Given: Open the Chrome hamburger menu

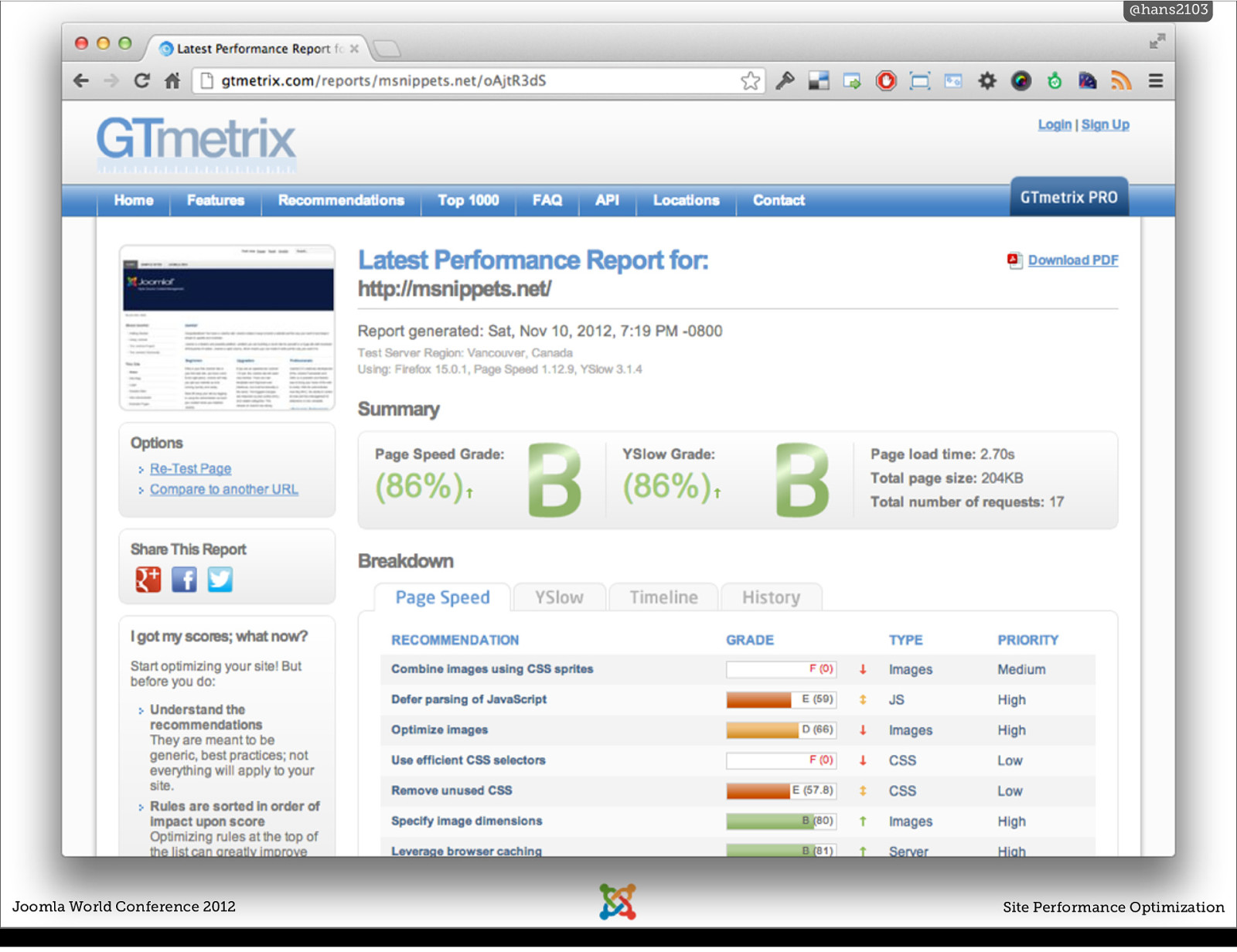Looking at the screenshot, I should click(x=1156, y=80).
